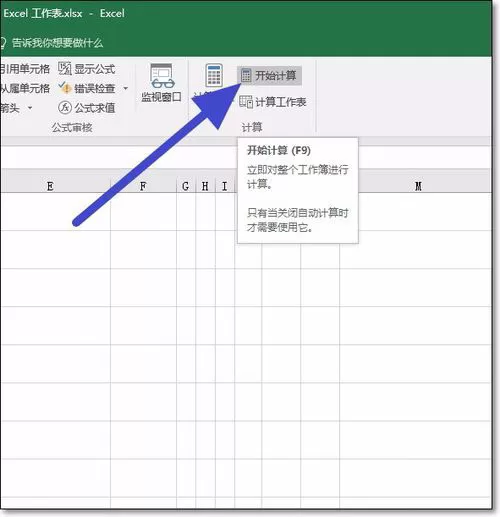Viewport: 500px width, 517px height.
Task: Open the error checking dropdown arrow
Action: click(126, 88)
